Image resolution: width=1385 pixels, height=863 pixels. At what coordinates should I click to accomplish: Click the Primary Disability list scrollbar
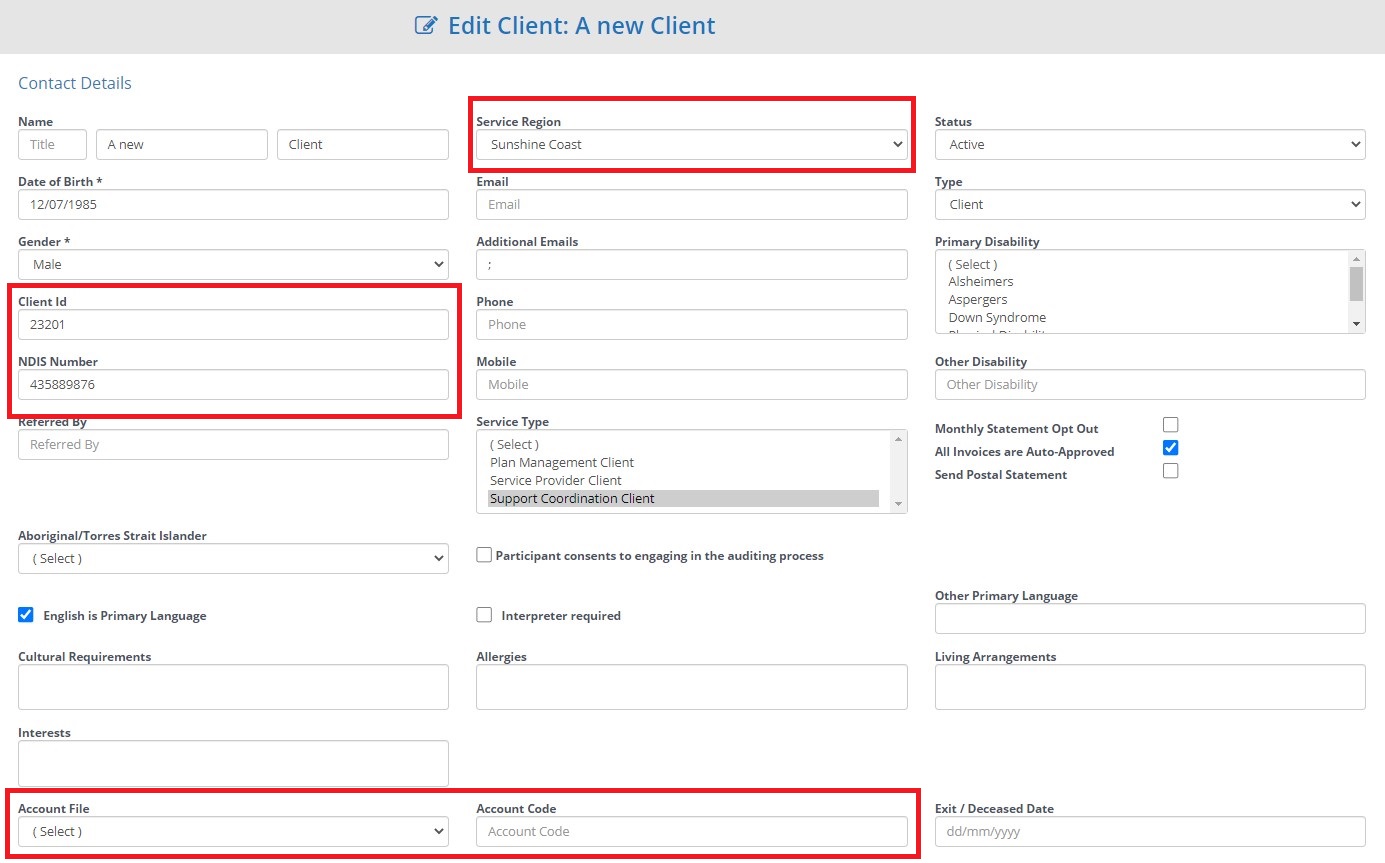pyautogui.click(x=1357, y=292)
